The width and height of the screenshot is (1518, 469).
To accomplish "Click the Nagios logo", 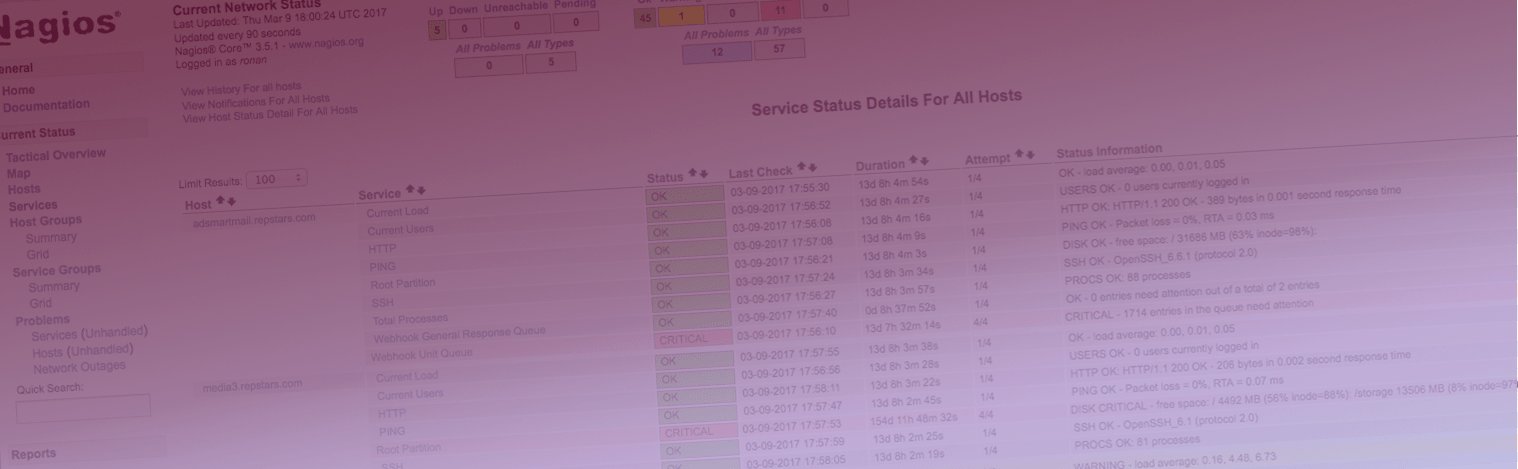I will 60,25.
